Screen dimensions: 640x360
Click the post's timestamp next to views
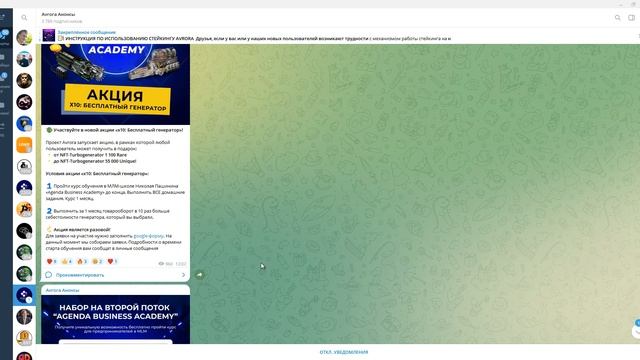(x=180, y=264)
